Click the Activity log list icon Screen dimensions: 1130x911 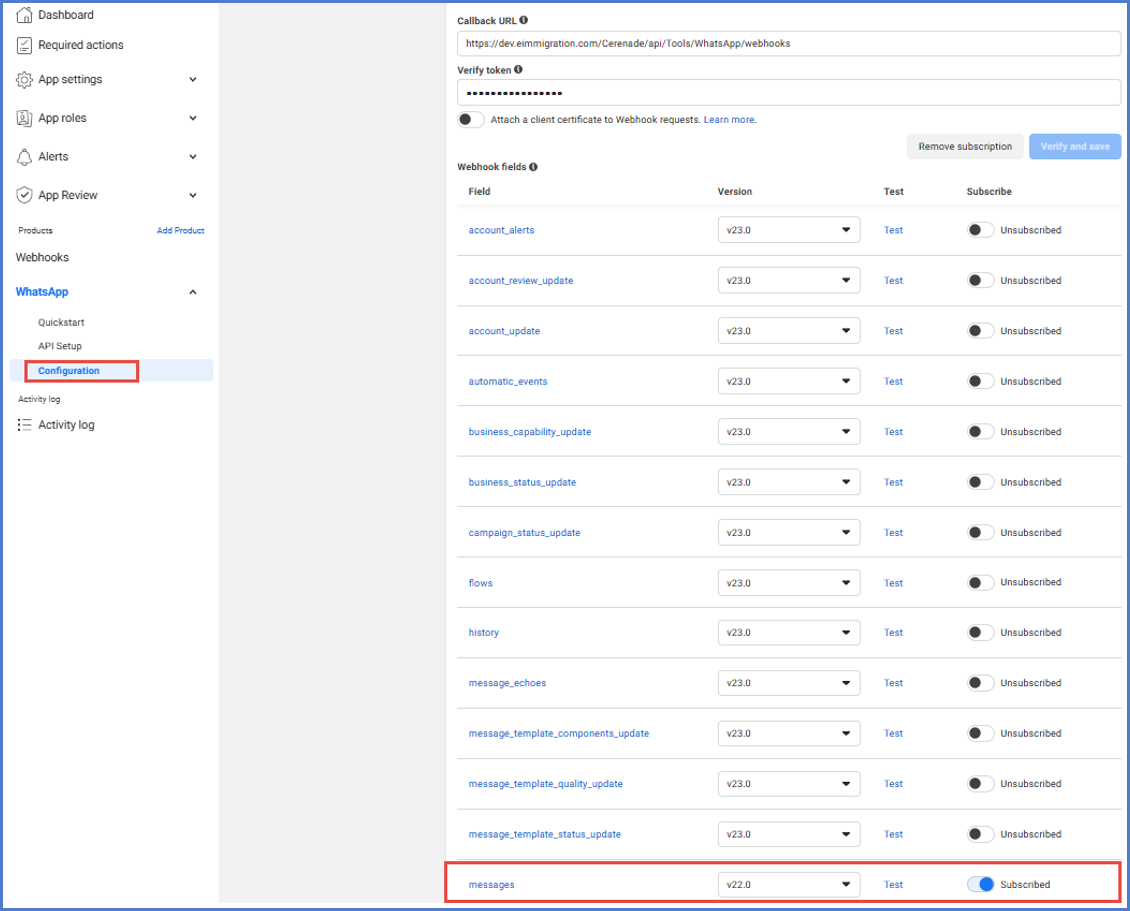(25, 425)
